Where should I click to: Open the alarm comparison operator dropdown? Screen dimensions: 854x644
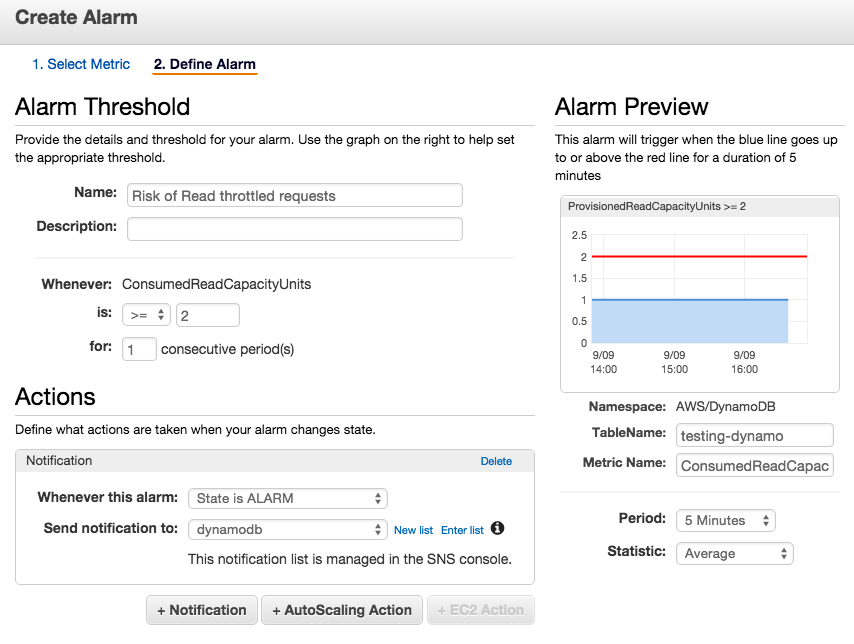[x=146, y=314]
